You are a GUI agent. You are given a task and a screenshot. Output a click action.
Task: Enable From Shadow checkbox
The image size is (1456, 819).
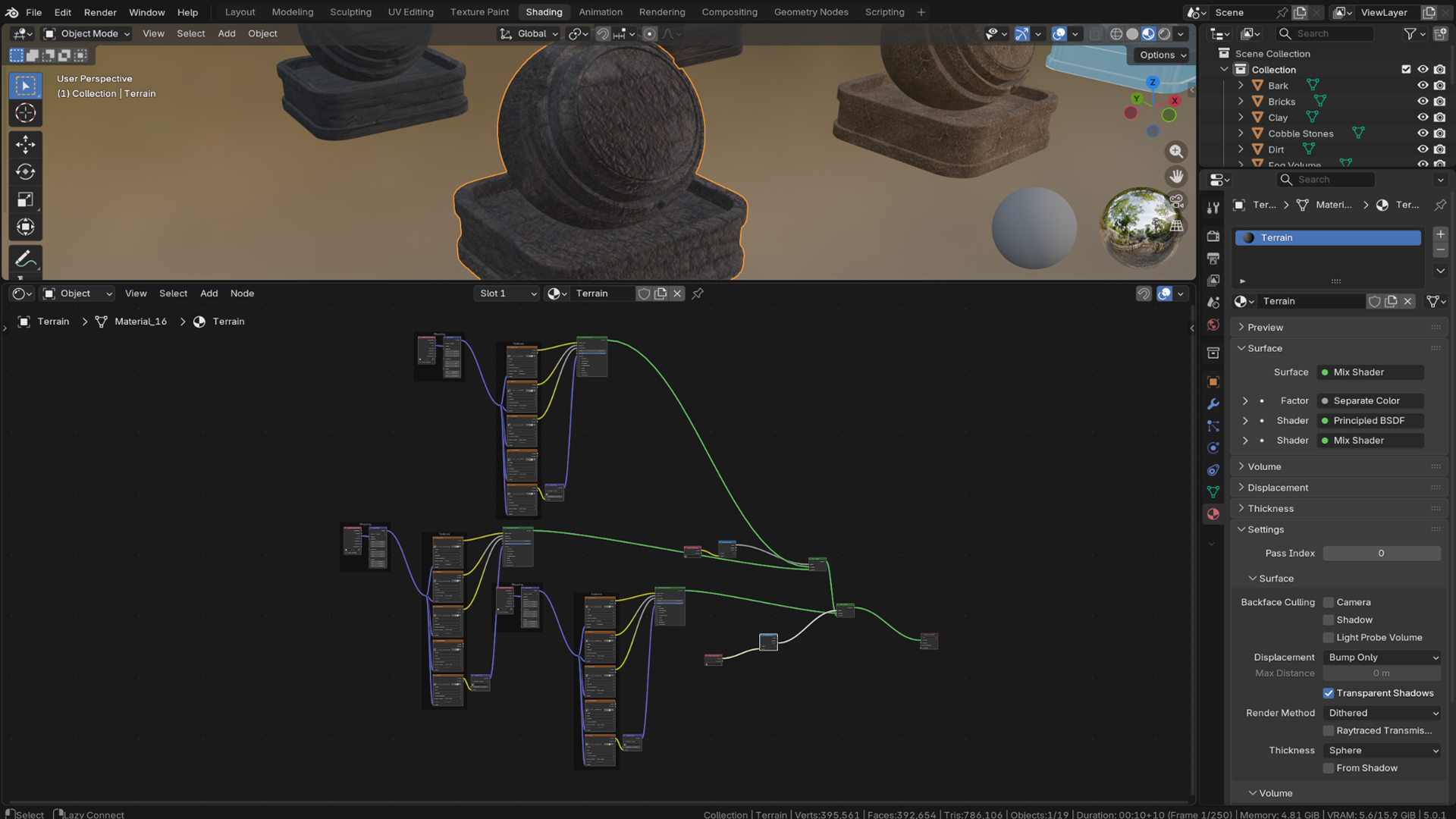pyautogui.click(x=1329, y=768)
